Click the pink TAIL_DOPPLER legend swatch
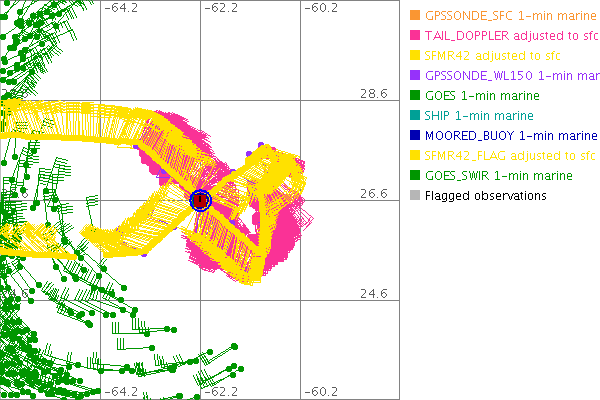The height and width of the screenshot is (400, 600). (414, 35)
